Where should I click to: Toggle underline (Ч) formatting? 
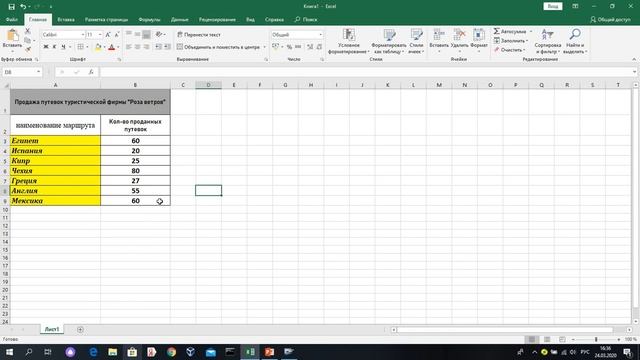click(x=63, y=47)
